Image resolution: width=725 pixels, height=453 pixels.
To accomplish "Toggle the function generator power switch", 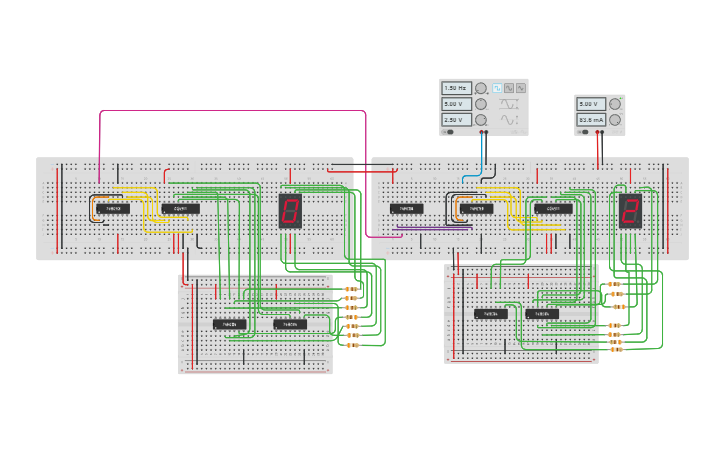I will pyautogui.click(x=449, y=131).
